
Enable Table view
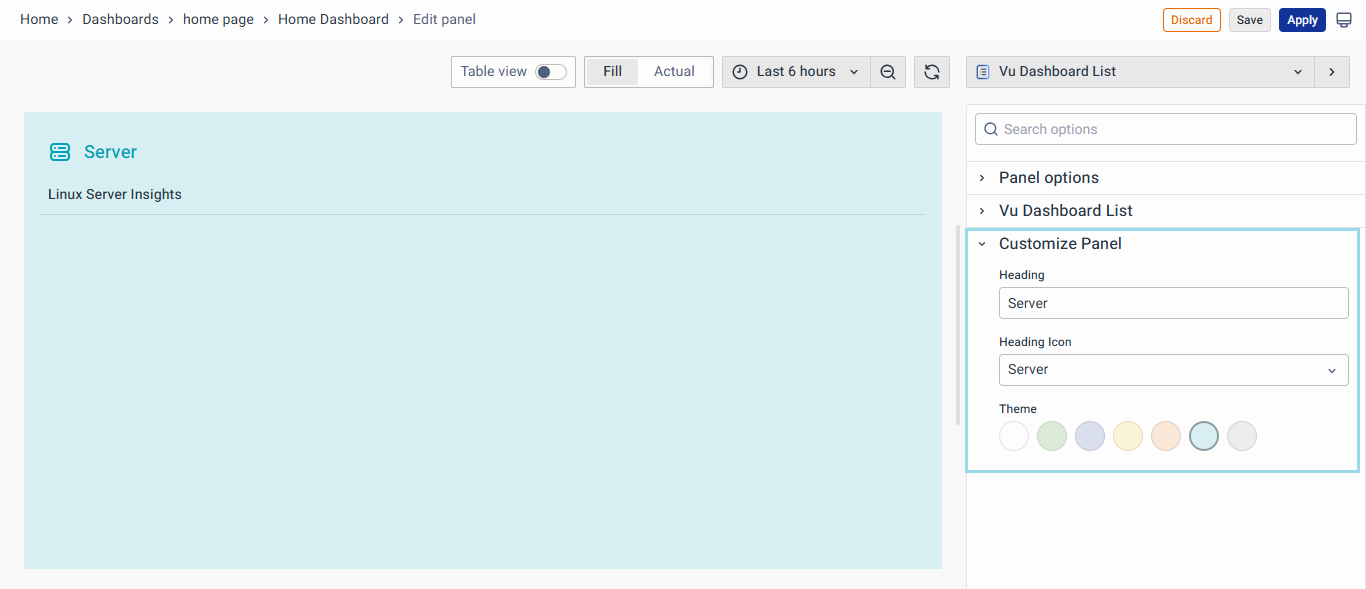[549, 71]
